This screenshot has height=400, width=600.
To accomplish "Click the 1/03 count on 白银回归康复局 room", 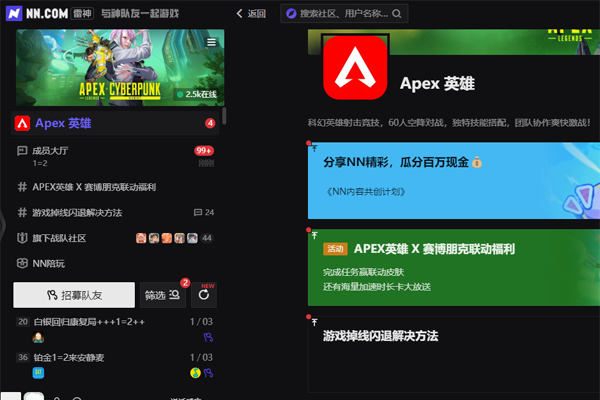I will (x=201, y=322).
